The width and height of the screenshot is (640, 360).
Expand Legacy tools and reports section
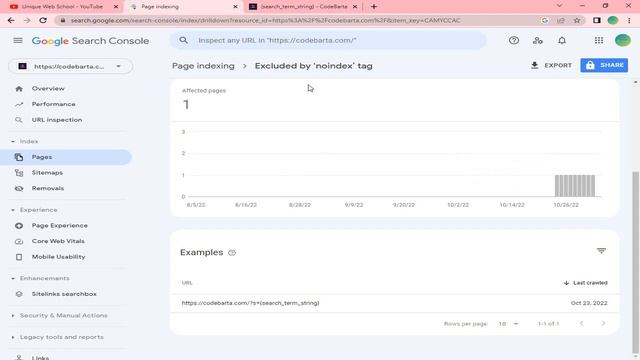coord(13,337)
